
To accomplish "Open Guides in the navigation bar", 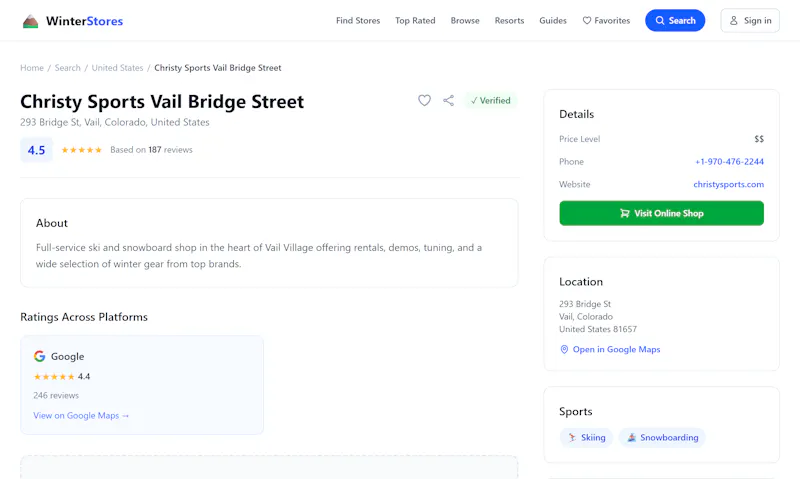I will 553,20.
